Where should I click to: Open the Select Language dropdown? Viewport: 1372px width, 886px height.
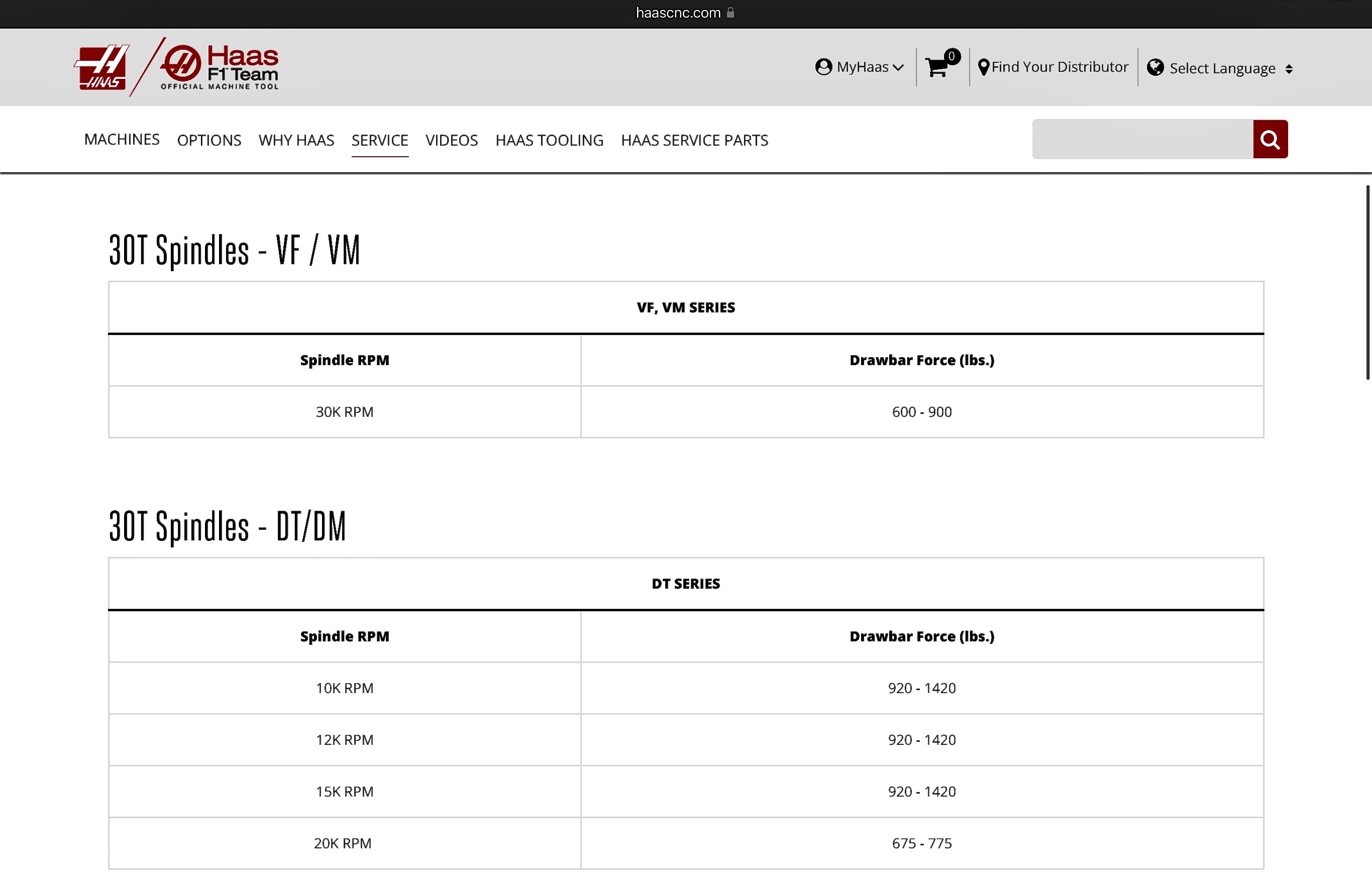[x=1222, y=68]
